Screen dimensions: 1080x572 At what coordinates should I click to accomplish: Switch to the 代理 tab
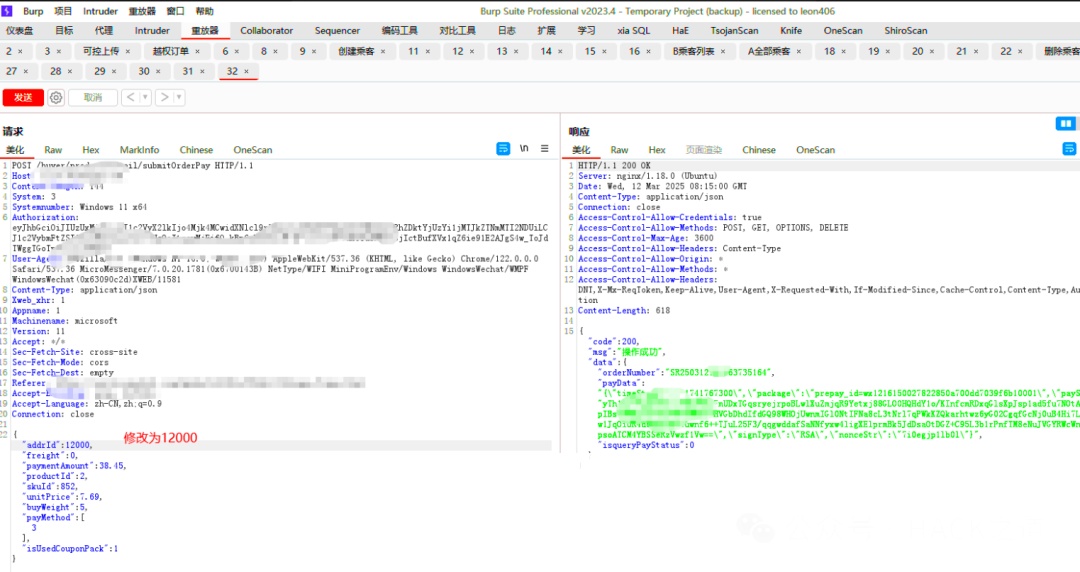coord(104,31)
